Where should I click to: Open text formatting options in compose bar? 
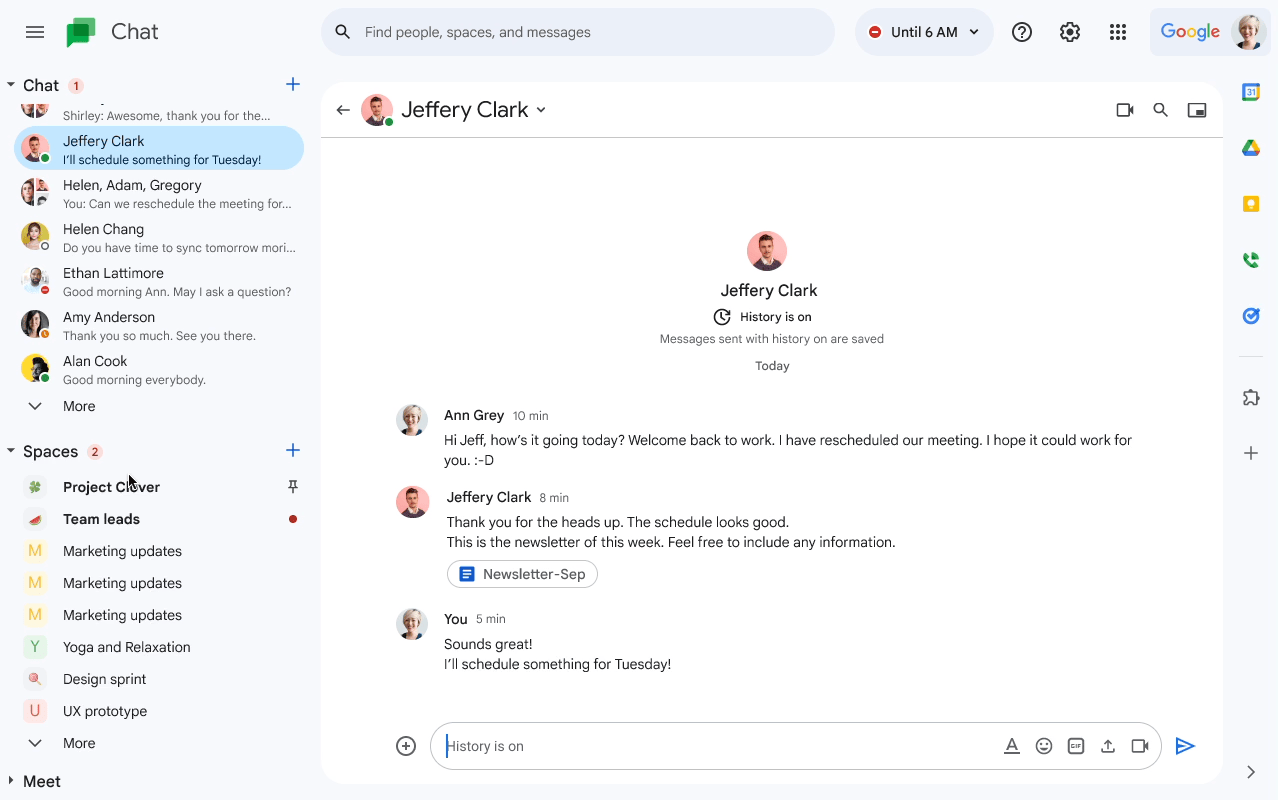click(1012, 745)
